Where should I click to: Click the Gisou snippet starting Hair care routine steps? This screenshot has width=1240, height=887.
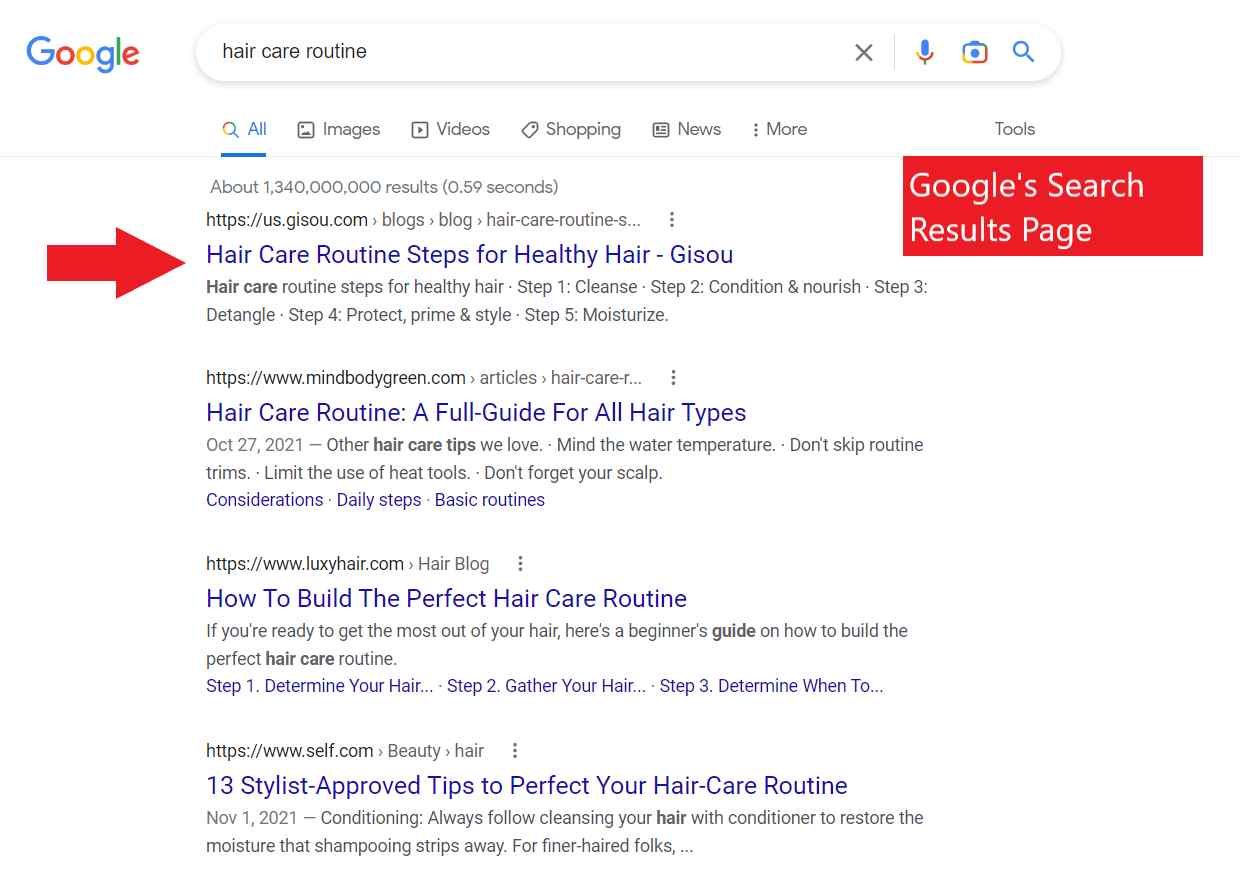(567, 301)
